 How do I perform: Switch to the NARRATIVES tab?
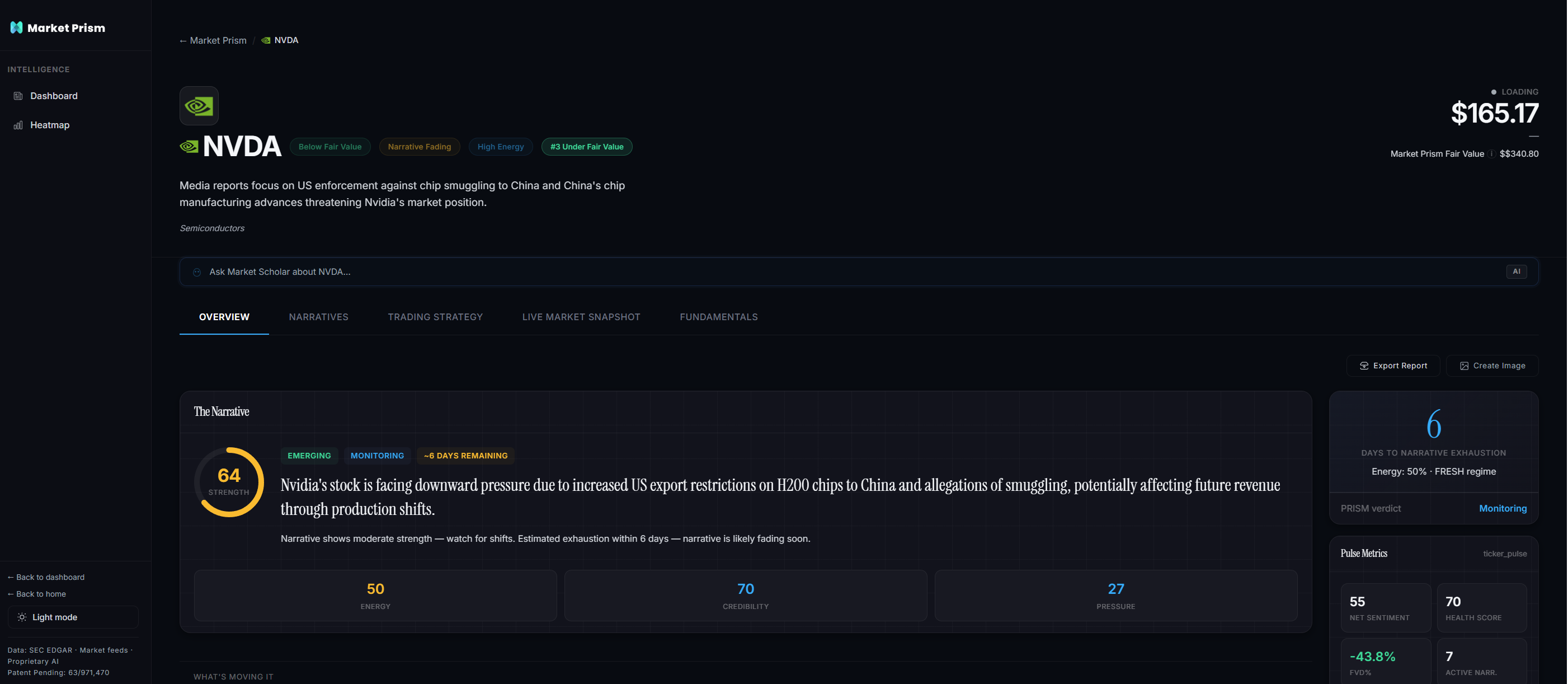[318, 317]
